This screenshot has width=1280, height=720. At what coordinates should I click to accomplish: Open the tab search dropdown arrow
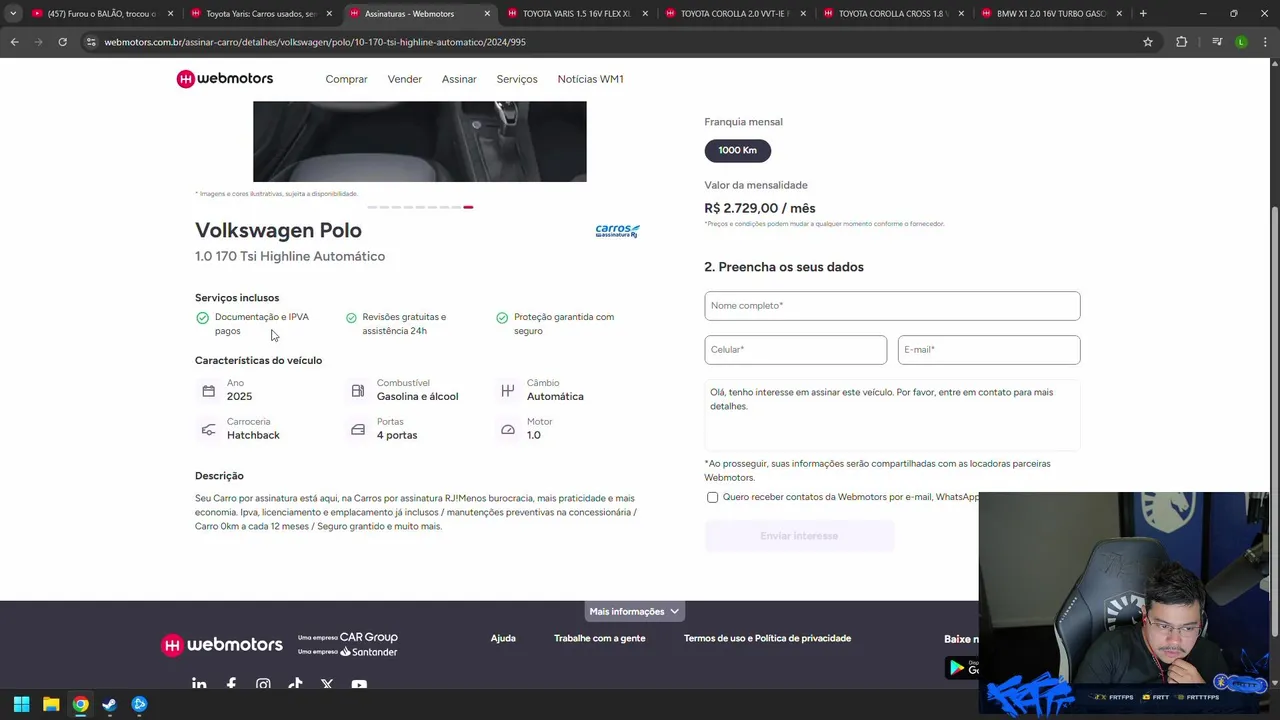pyautogui.click(x=12, y=14)
